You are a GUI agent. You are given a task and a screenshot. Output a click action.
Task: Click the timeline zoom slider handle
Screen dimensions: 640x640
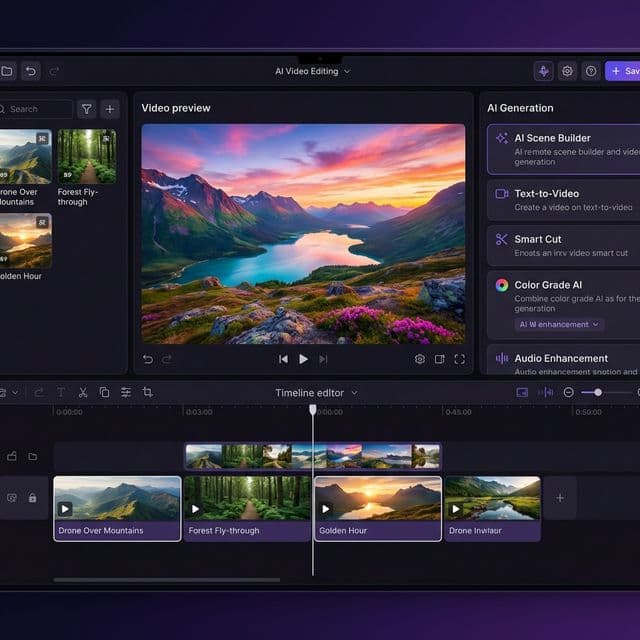(x=598, y=393)
